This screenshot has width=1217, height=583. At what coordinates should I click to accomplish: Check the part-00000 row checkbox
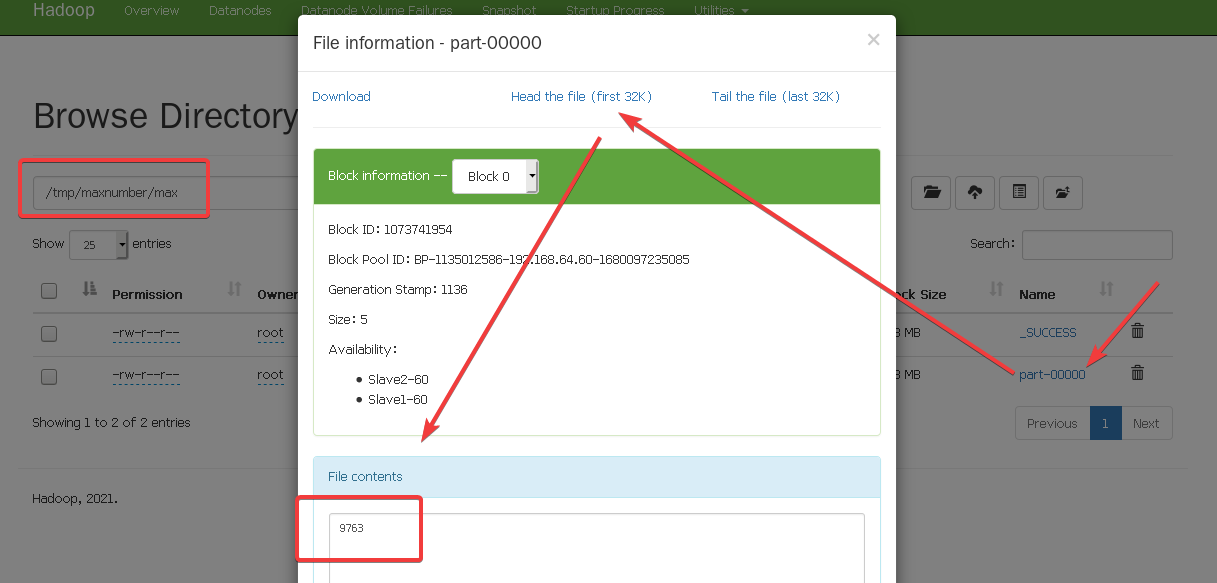click(49, 377)
